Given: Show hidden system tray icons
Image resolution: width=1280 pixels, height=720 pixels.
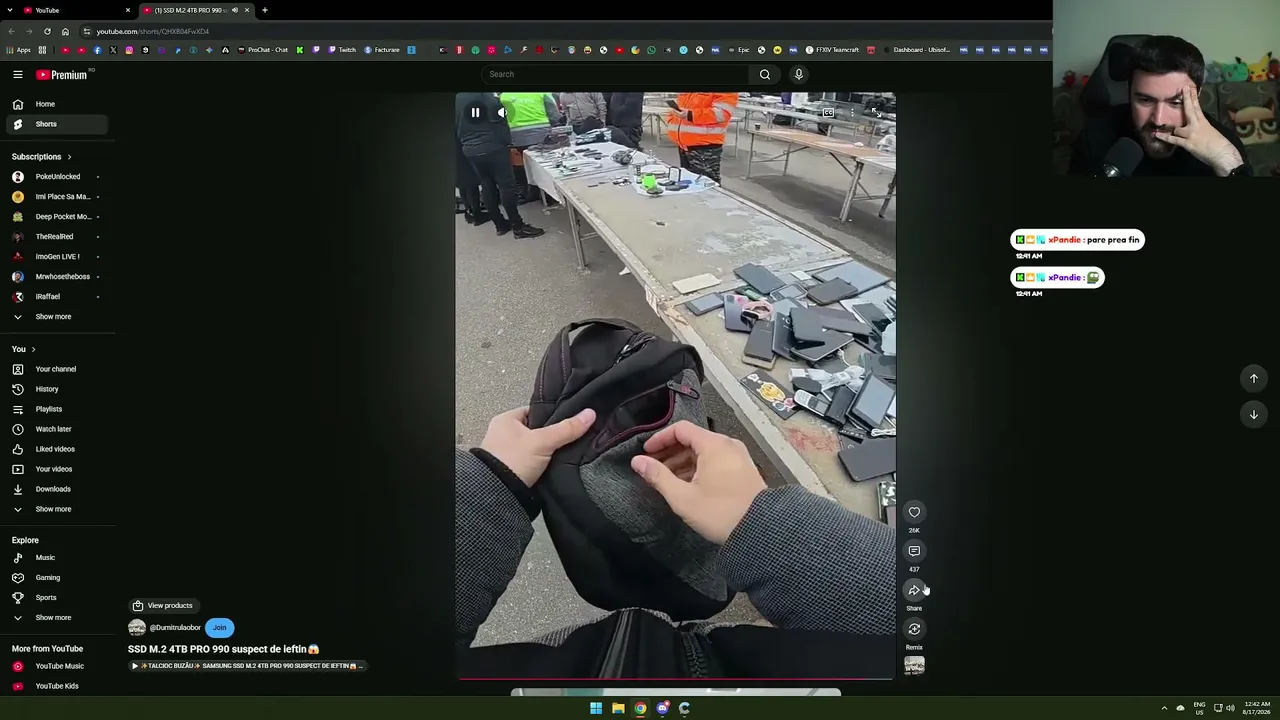Looking at the screenshot, I should pyautogui.click(x=1164, y=708).
